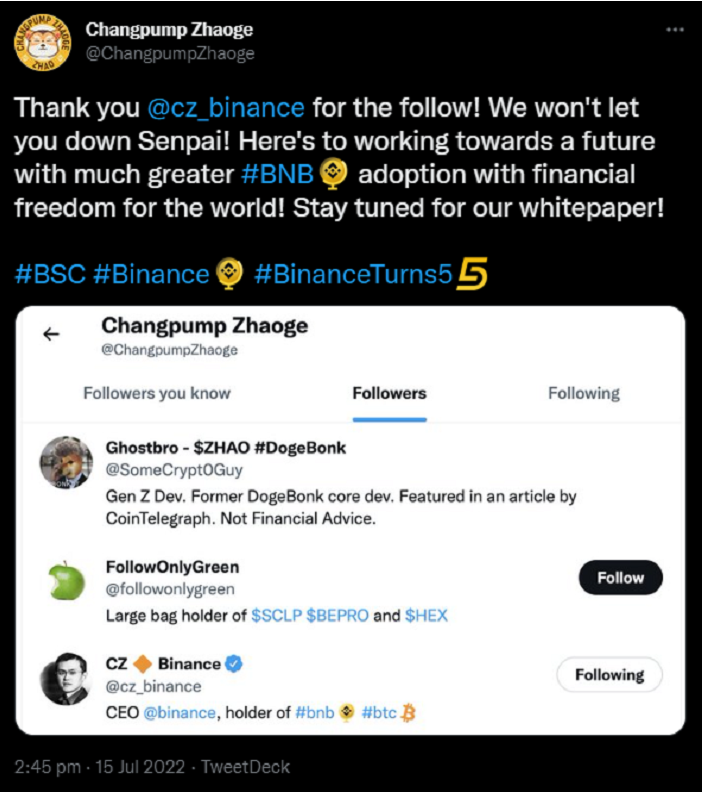
Task: Click the blue verified badge beside CZ Binance
Action: pos(234,664)
